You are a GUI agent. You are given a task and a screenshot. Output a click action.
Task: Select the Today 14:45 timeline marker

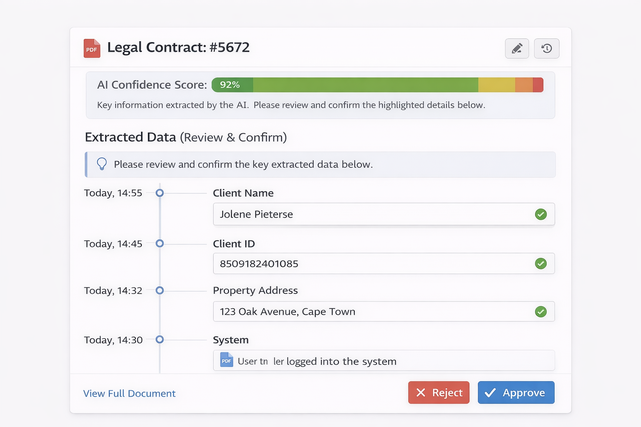click(159, 243)
